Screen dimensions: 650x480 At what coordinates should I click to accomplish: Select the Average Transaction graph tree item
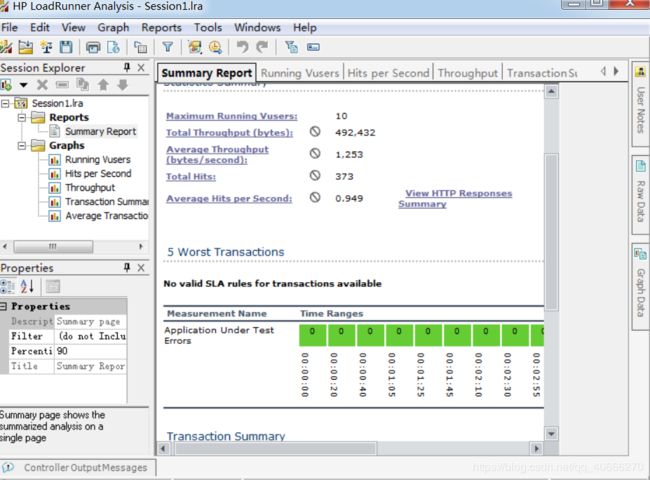[107, 216]
